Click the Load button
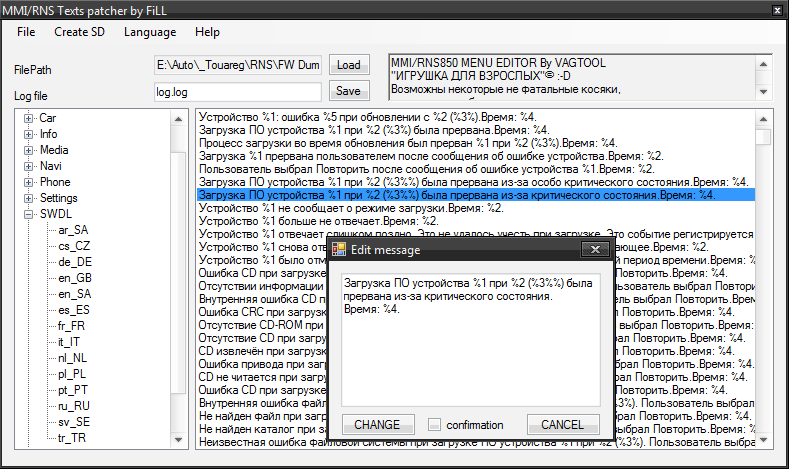The width and height of the screenshot is (789, 469). click(348, 65)
